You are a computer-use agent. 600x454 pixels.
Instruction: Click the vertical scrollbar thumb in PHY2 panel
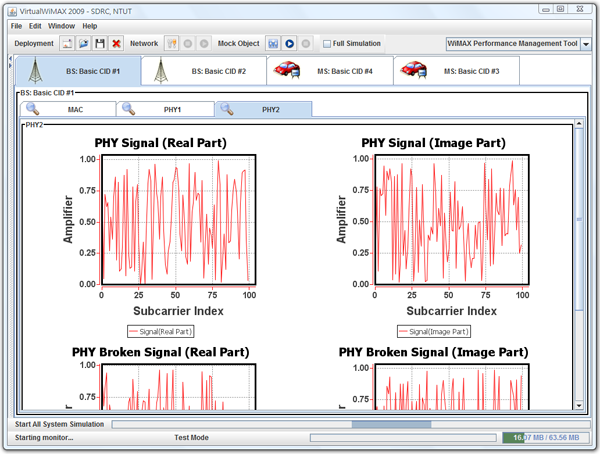coord(579,219)
